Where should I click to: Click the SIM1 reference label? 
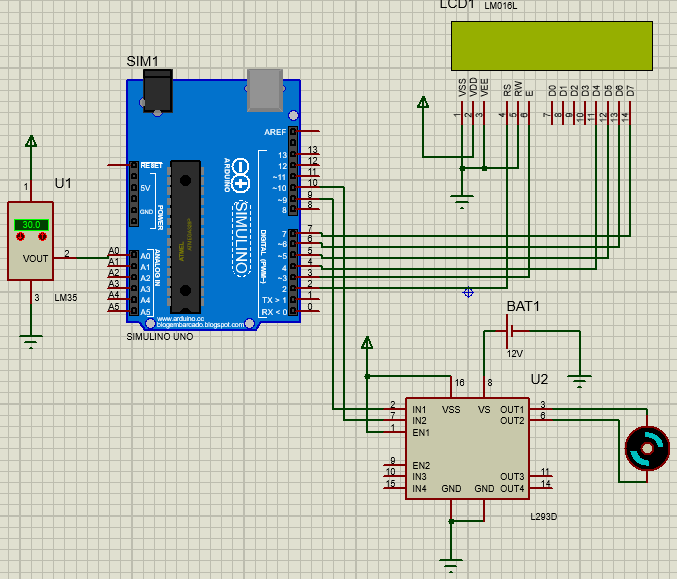coord(142,61)
